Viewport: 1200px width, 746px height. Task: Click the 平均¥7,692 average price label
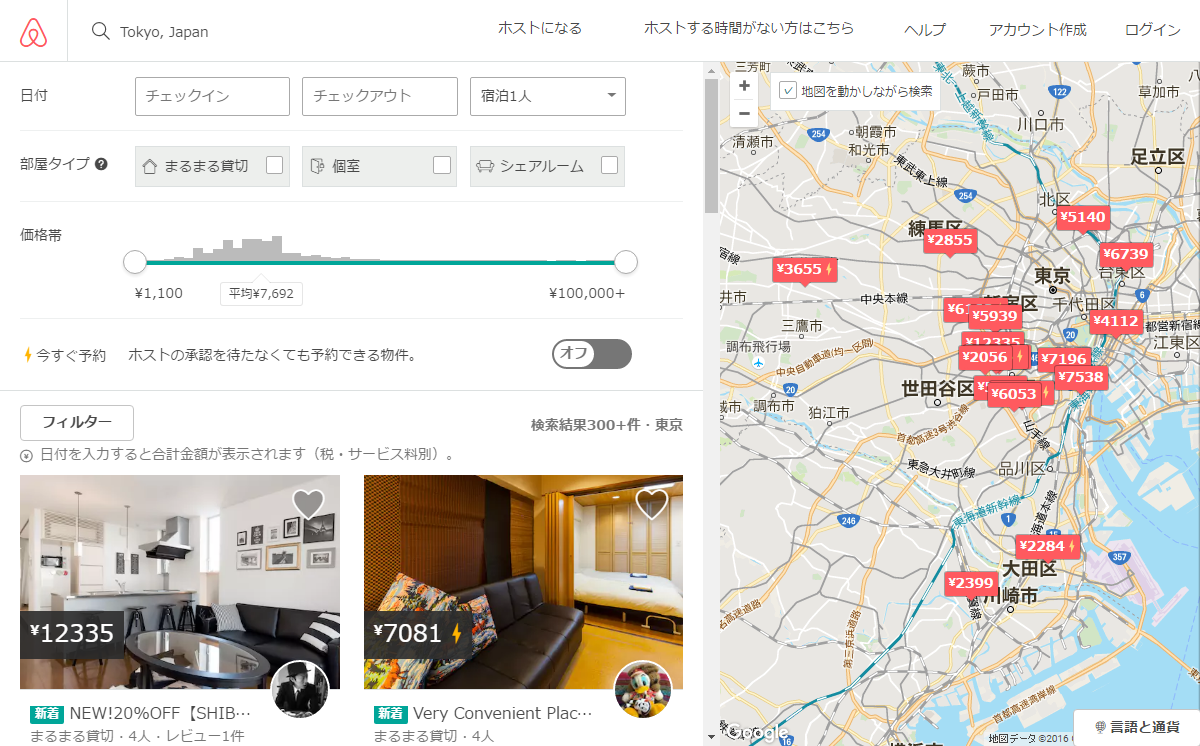[261, 294]
